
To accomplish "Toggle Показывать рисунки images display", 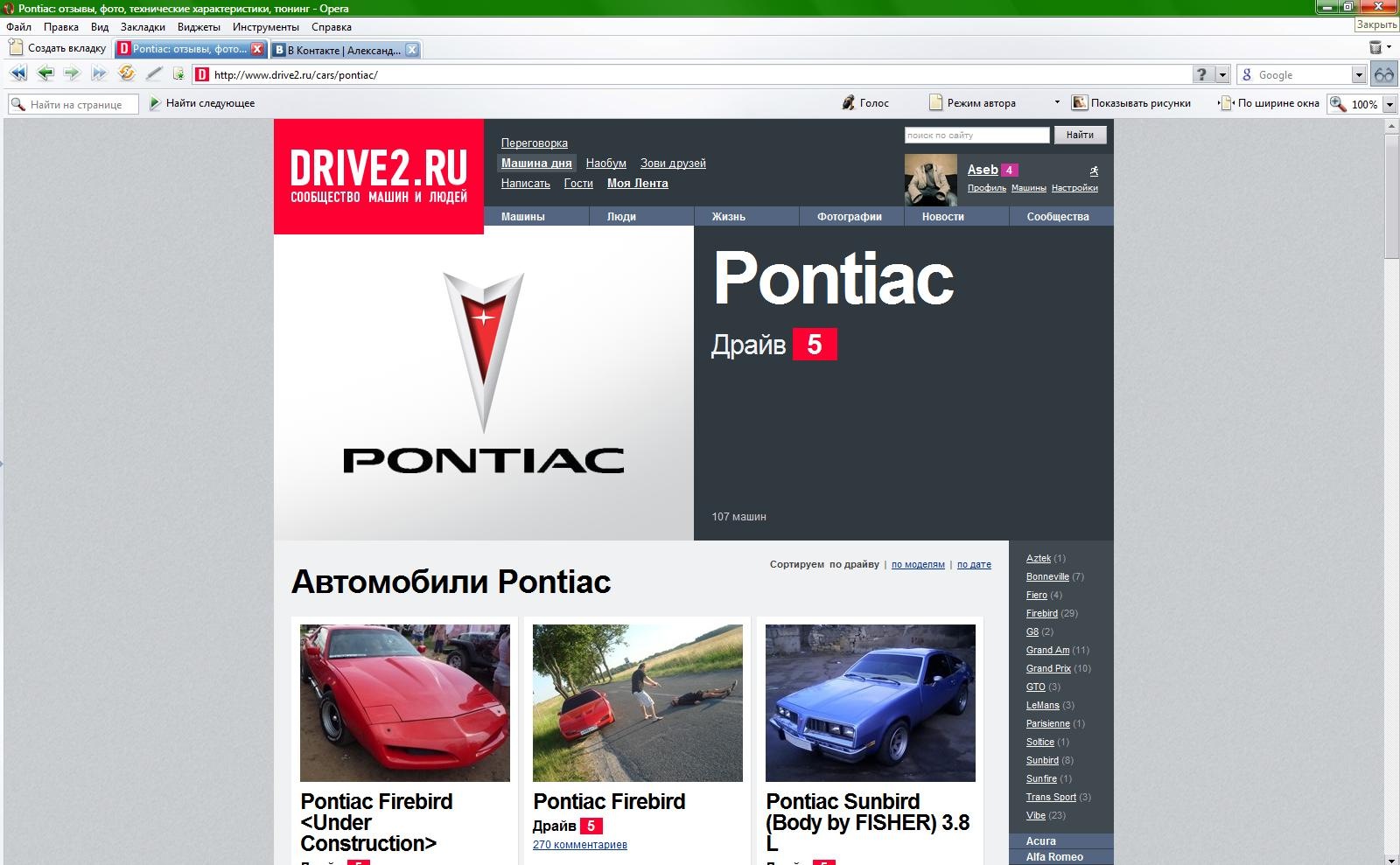I will (1131, 103).
